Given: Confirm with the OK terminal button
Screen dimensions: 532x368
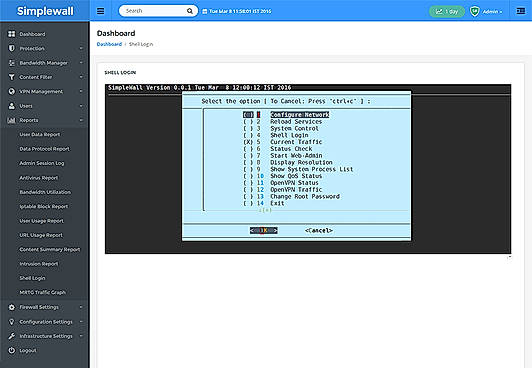Looking at the screenshot, I should 264,231.
